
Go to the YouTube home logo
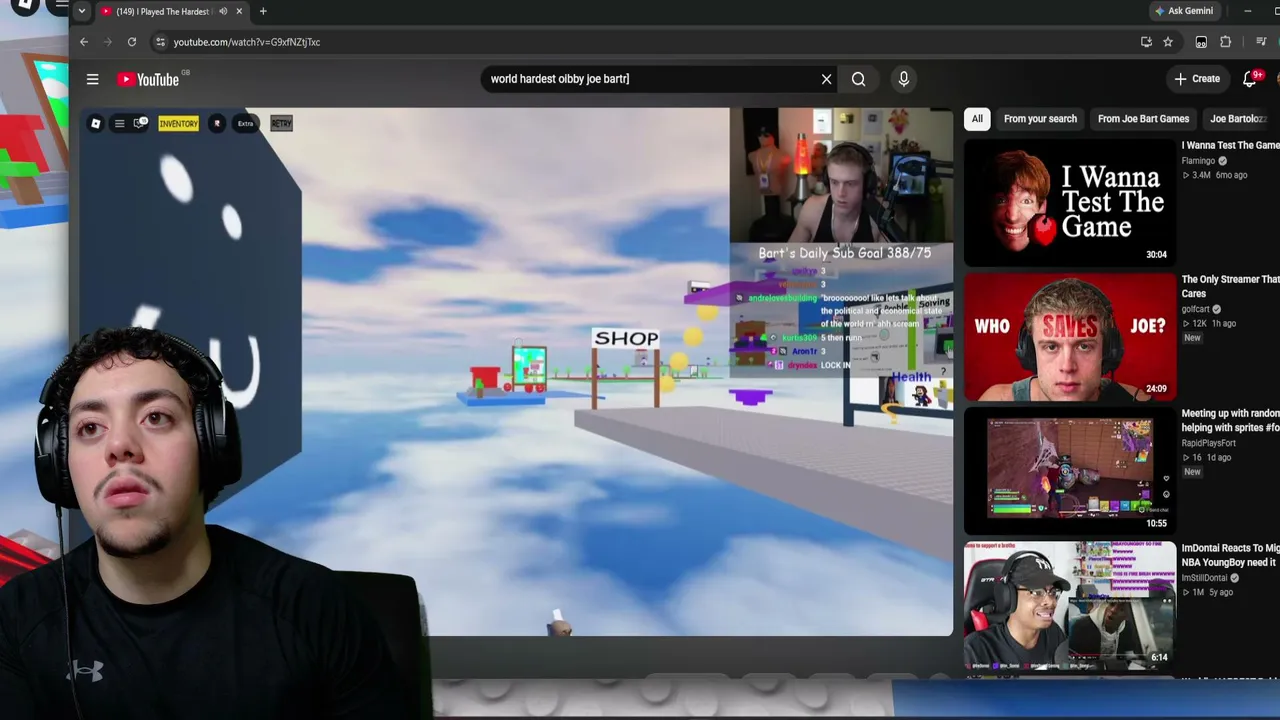148,80
